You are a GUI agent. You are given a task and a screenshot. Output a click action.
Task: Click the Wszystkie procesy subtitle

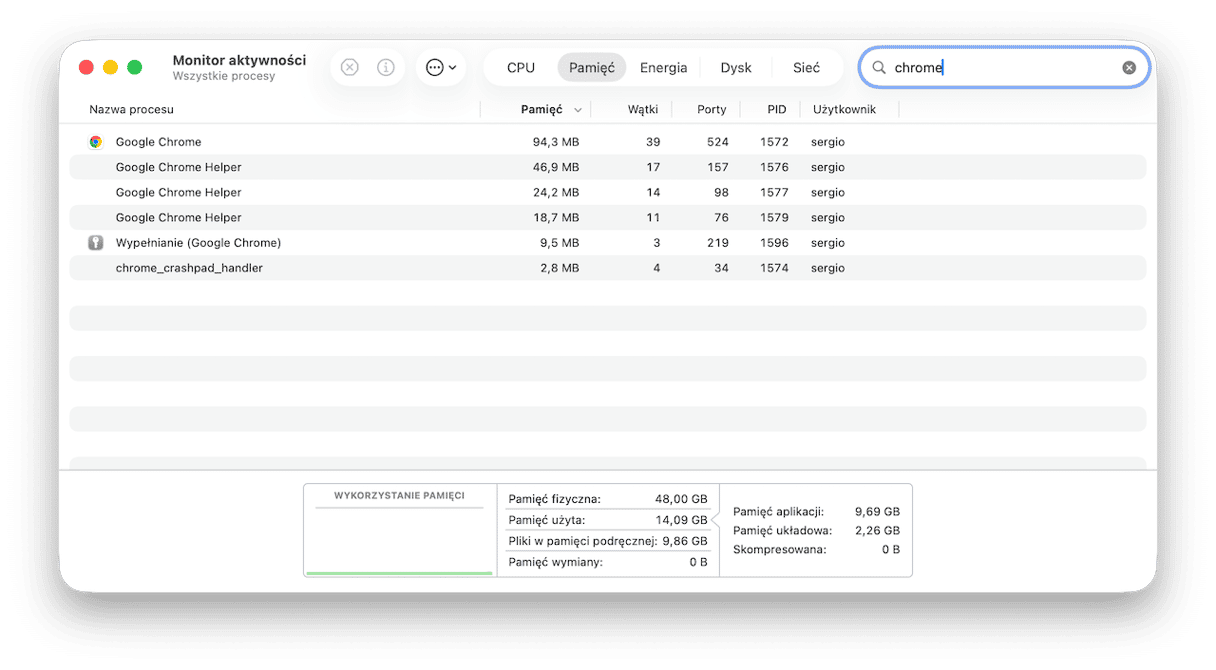[224, 77]
